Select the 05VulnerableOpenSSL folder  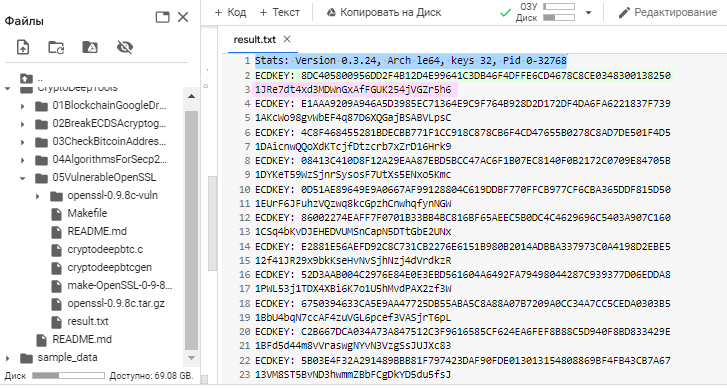[x=96, y=178]
